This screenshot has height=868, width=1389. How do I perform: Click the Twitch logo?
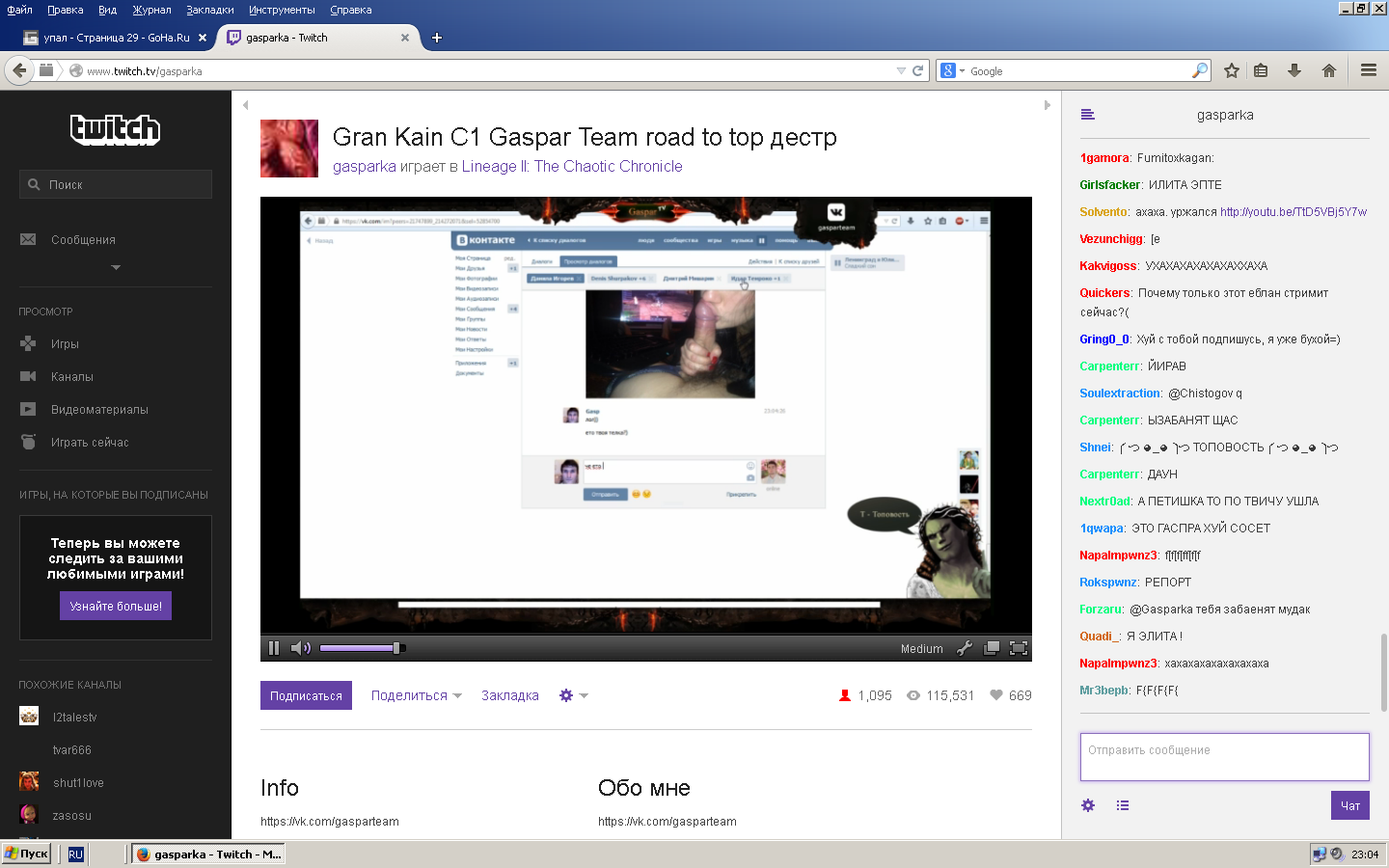coord(115,129)
